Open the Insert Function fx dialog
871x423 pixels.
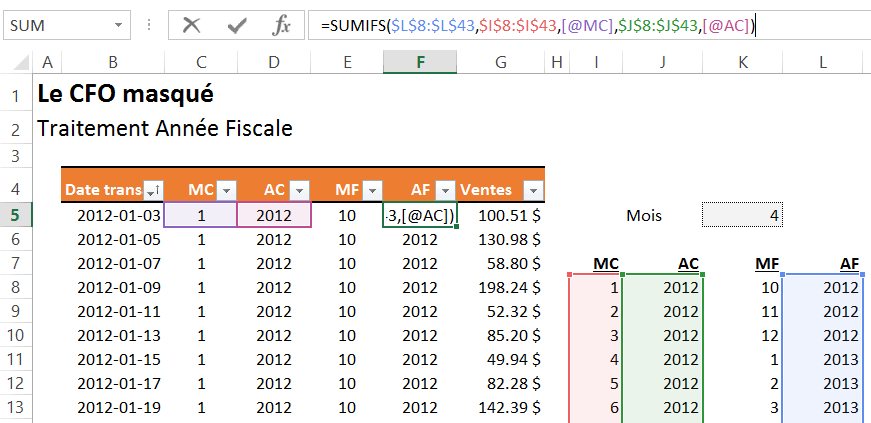[x=282, y=25]
